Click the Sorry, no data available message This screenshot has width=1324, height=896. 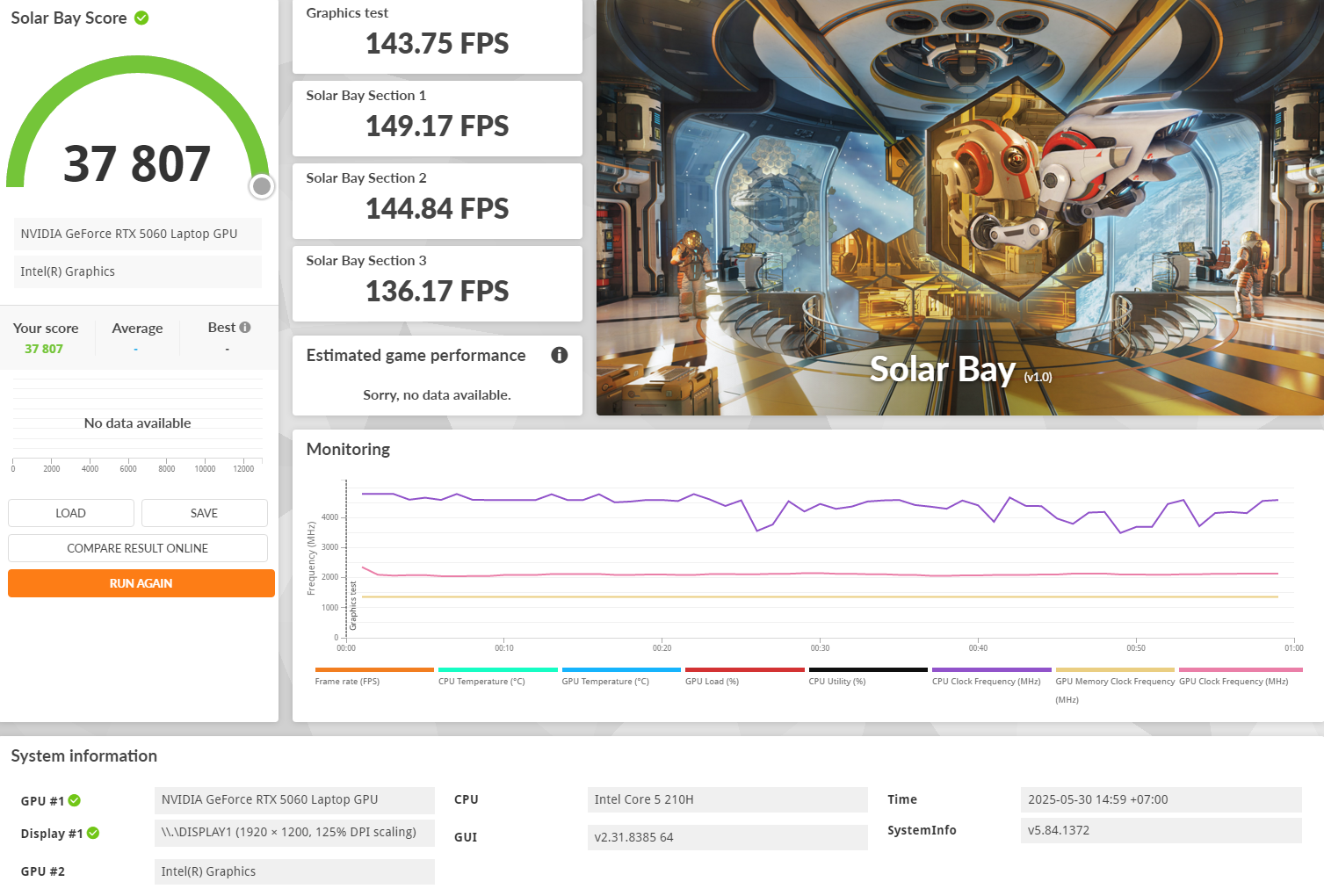(437, 395)
